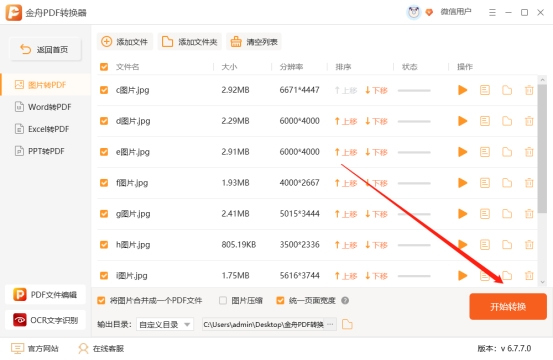Move i图片.jpg up with 上移
553x360 pixels.
coord(346,275)
